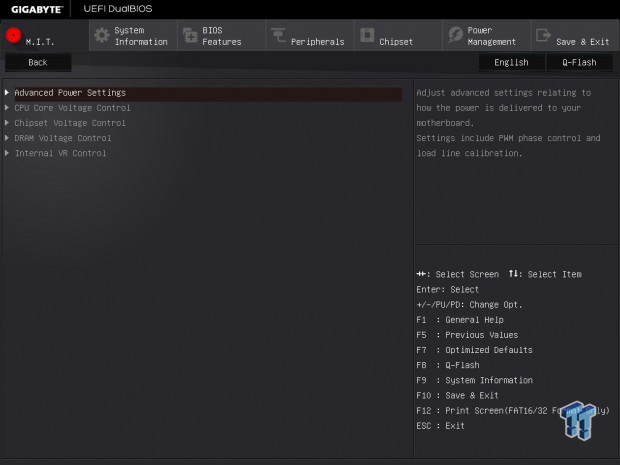Click the Back button
This screenshot has height=465, width=620.
(38, 62)
